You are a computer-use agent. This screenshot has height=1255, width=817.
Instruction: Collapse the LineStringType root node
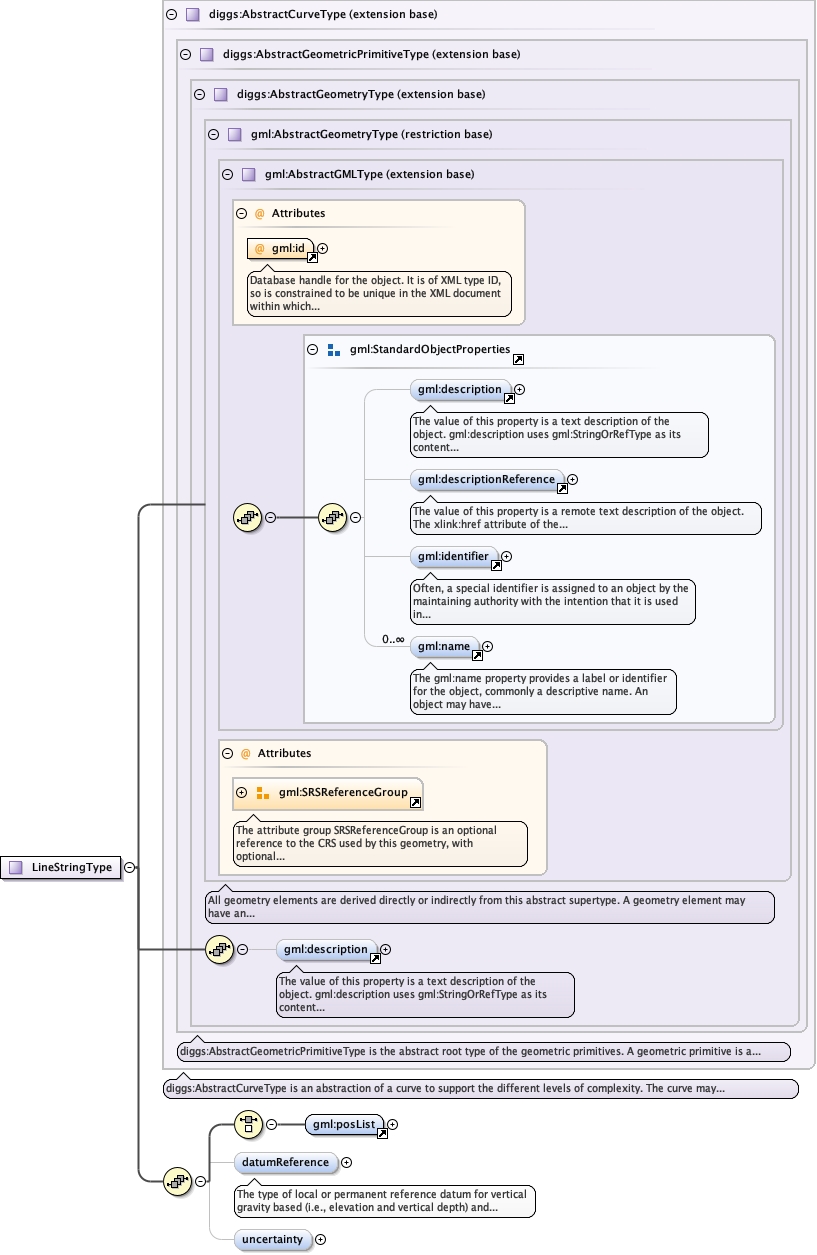(x=130, y=867)
